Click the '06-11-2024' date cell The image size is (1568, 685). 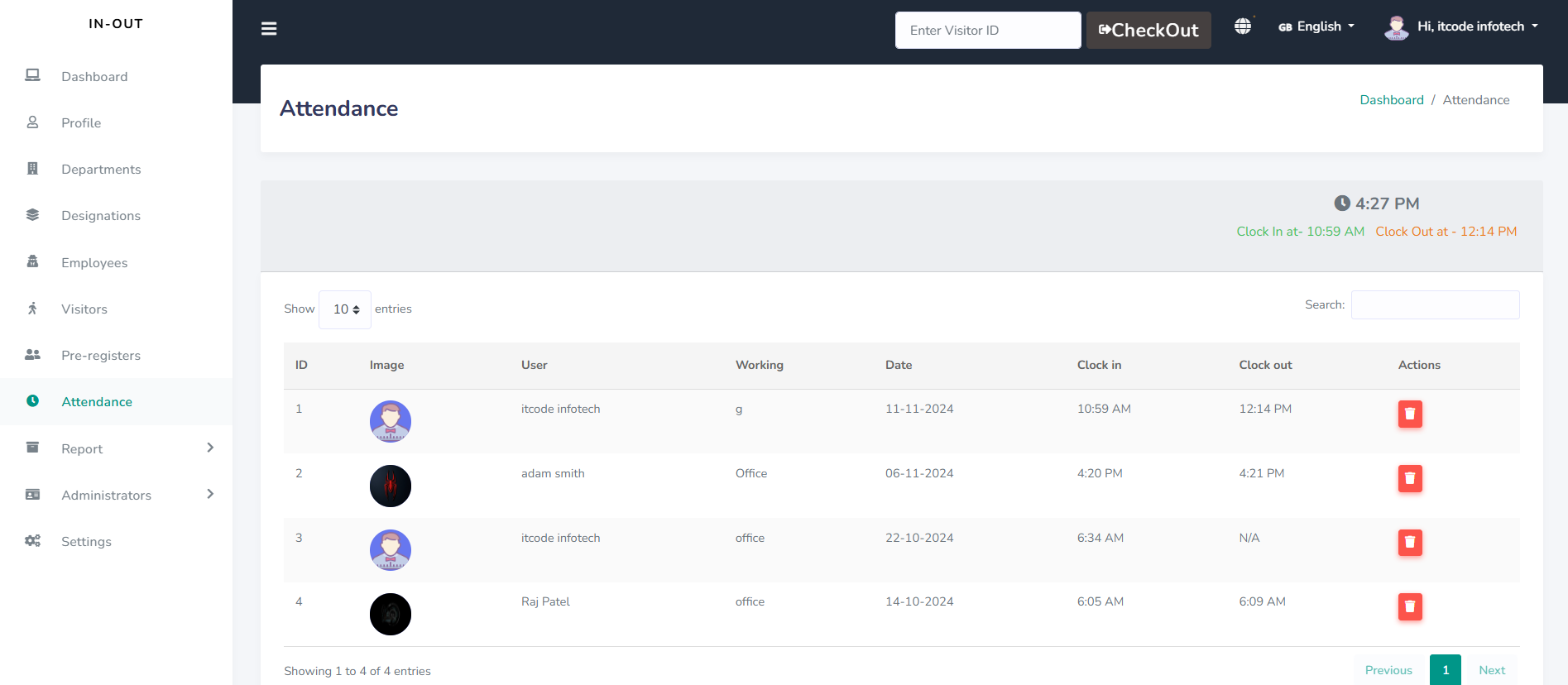(919, 473)
